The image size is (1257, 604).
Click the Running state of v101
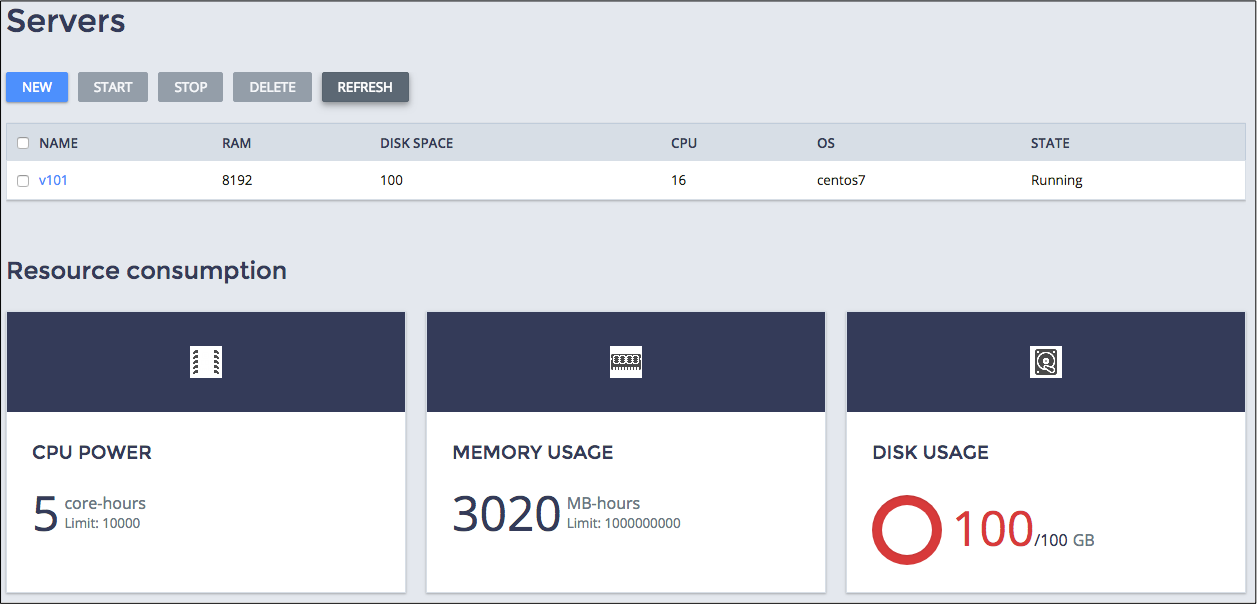(x=1056, y=181)
